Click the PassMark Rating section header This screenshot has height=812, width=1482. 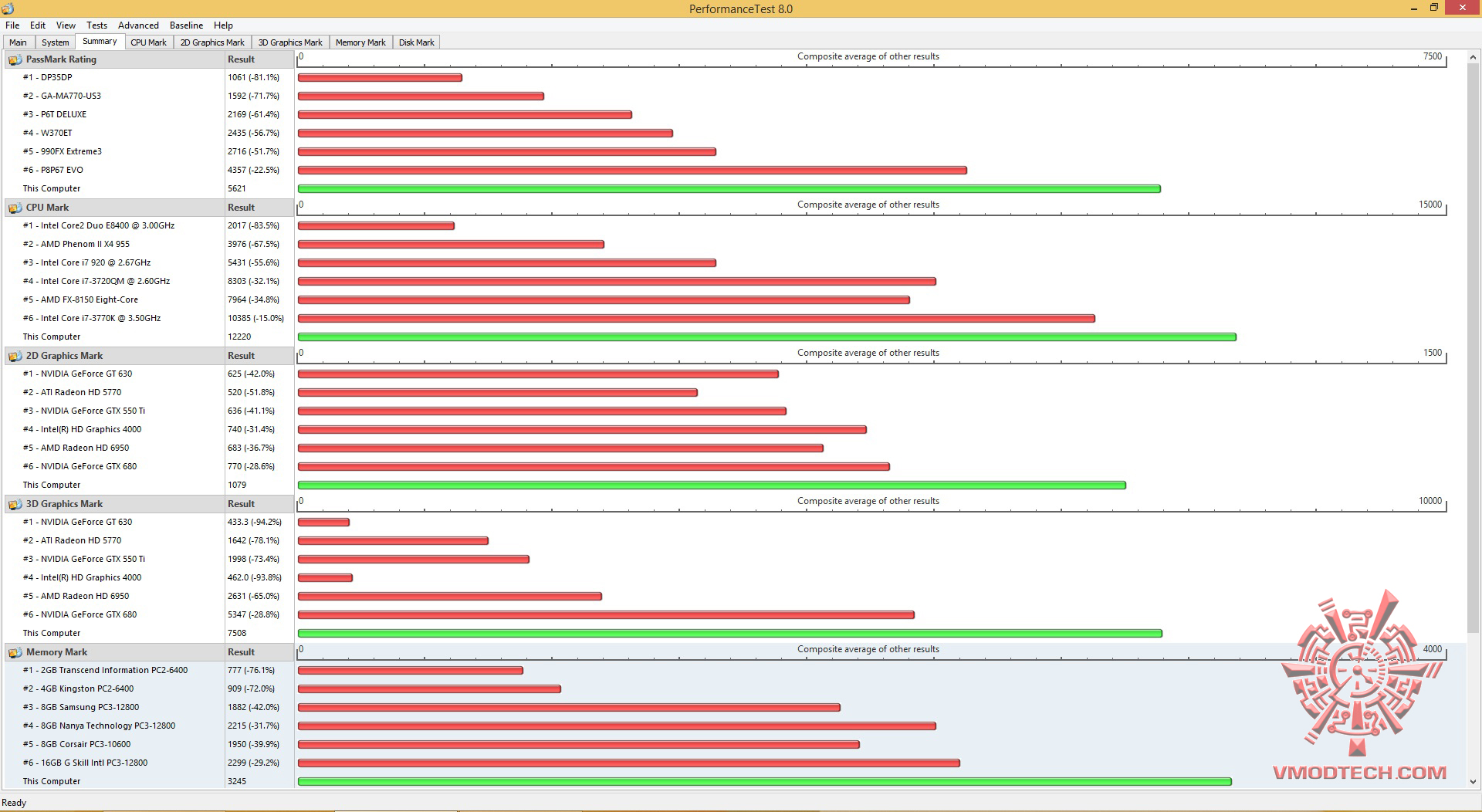coord(114,59)
